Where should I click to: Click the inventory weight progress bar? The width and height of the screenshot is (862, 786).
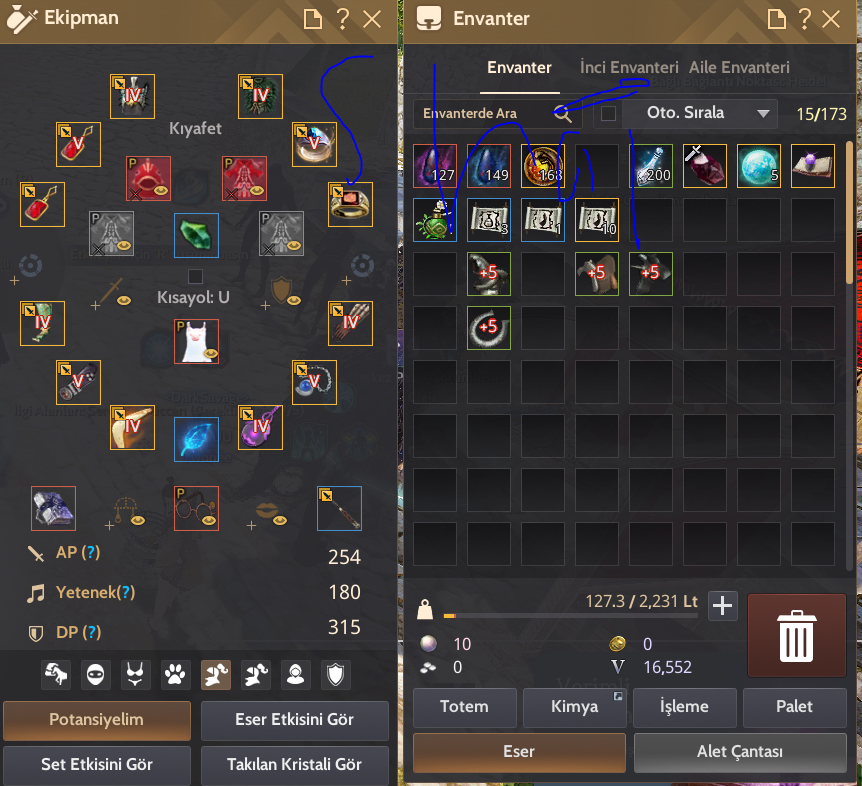[570, 616]
